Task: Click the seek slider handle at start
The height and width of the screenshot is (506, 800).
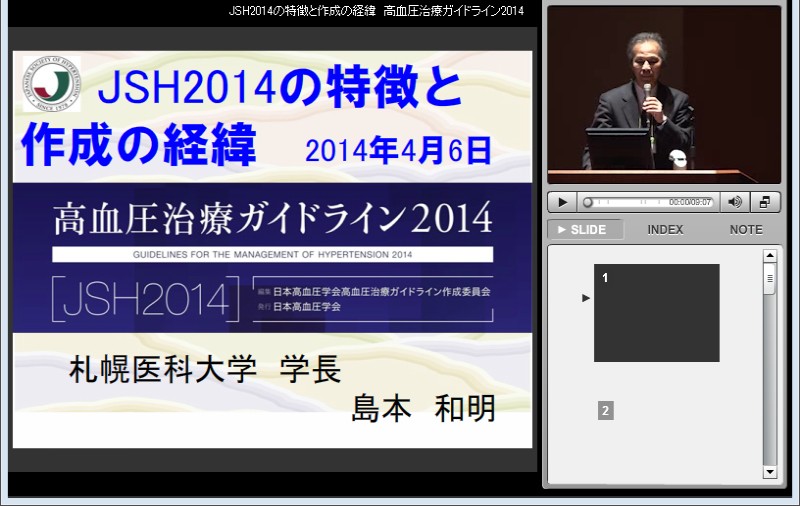Action: (588, 202)
